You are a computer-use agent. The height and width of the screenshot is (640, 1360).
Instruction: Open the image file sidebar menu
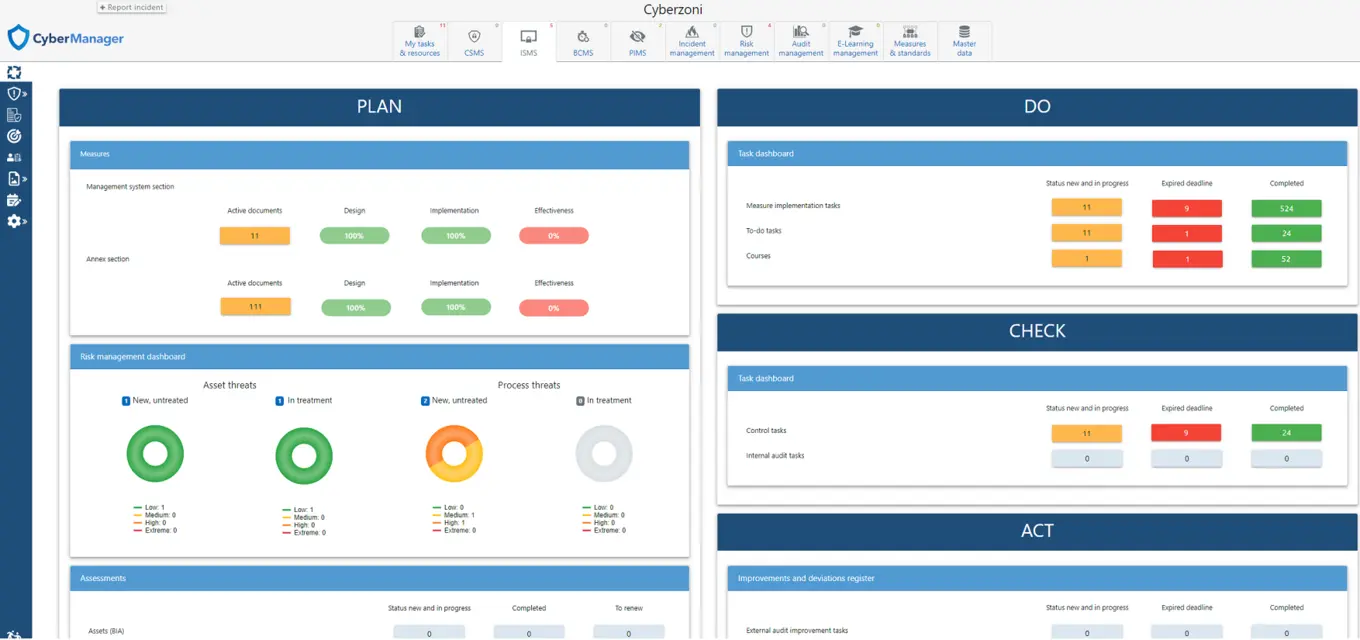15,179
